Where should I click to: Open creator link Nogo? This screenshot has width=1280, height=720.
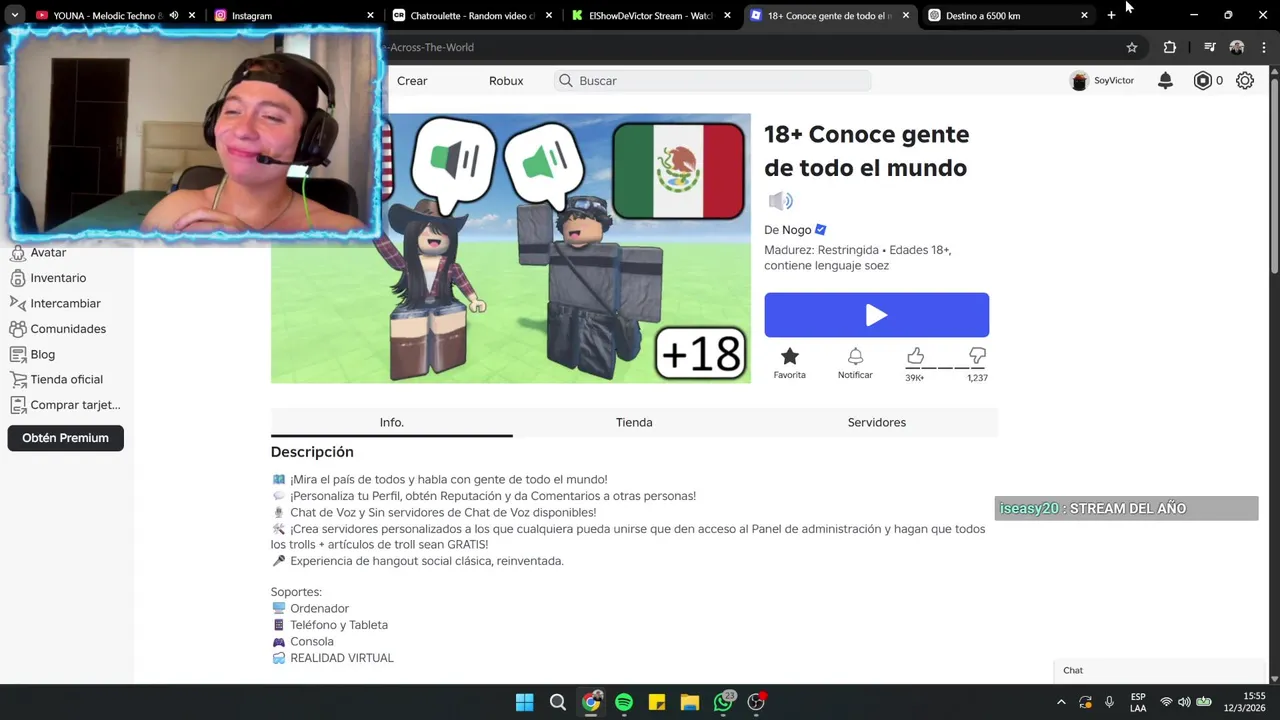point(797,230)
